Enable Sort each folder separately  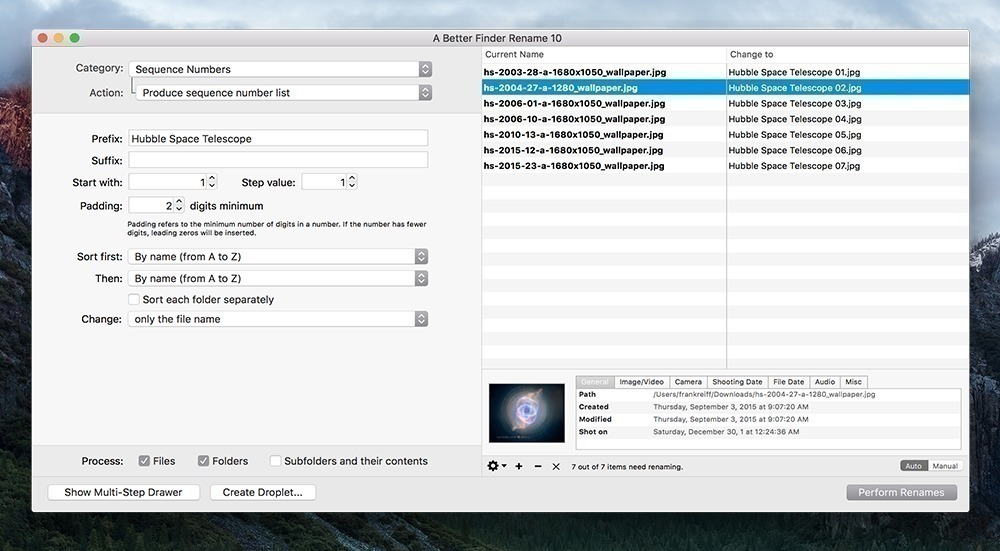coord(134,299)
